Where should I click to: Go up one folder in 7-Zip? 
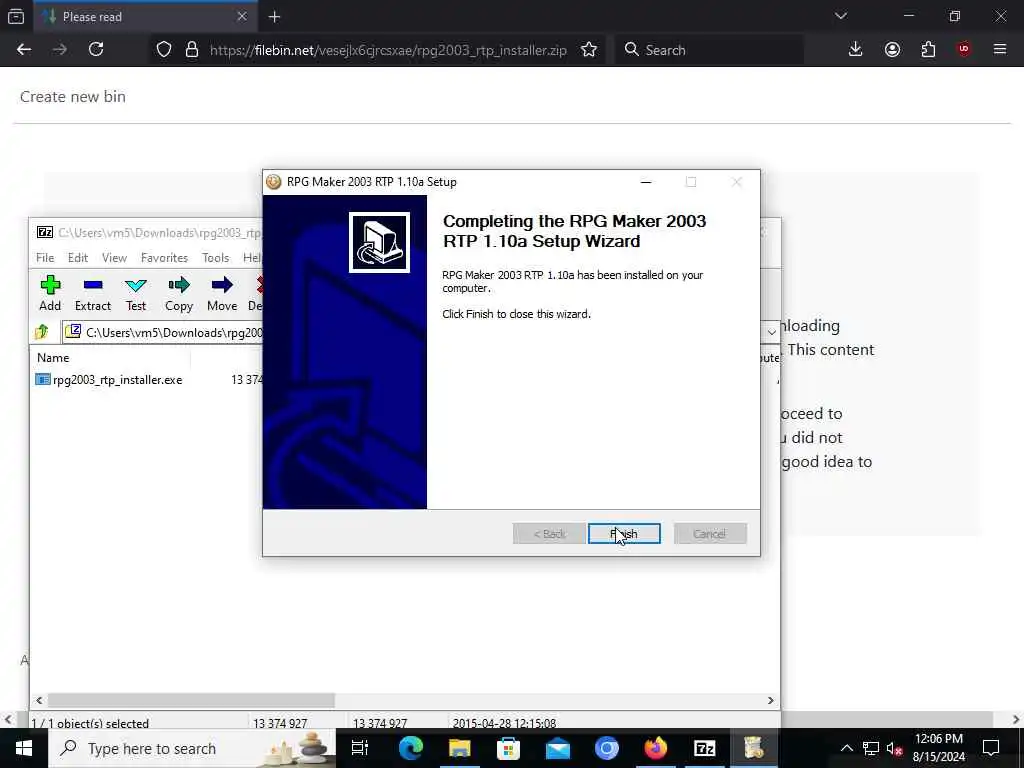coord(42,332)
